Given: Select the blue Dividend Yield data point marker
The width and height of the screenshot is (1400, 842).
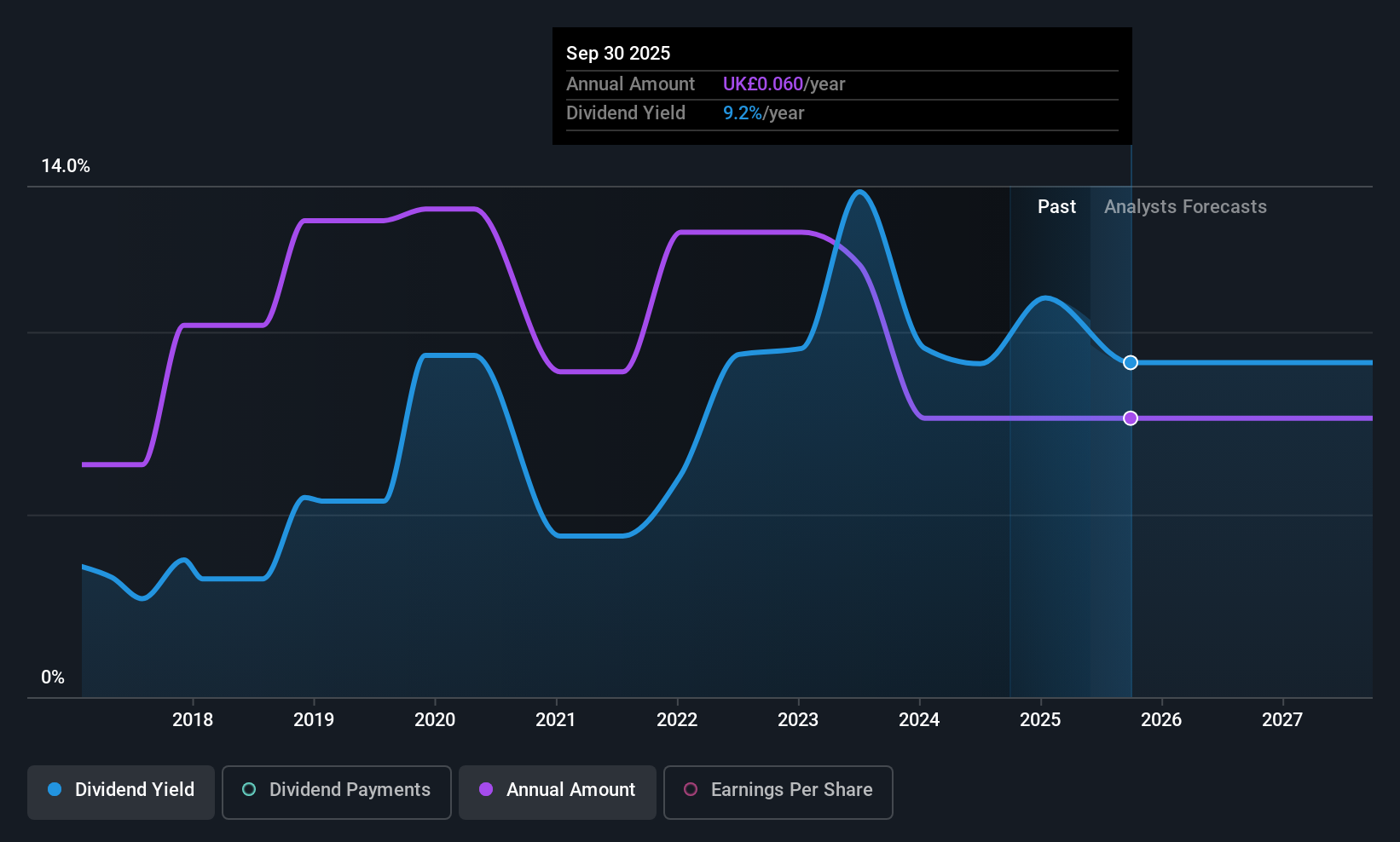Looking at the screenshot, I should pyautogui.click(x=1131, y=363).
